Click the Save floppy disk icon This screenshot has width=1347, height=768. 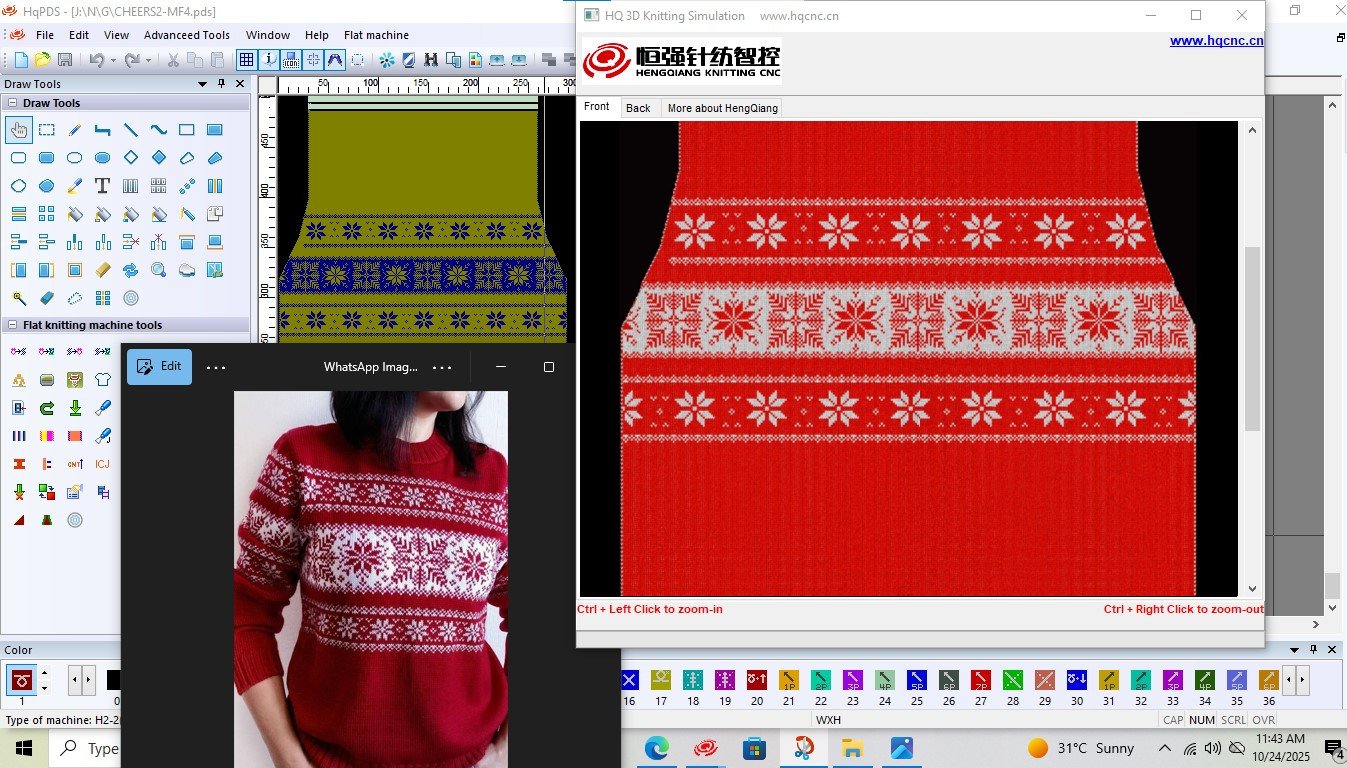(65, 60)
